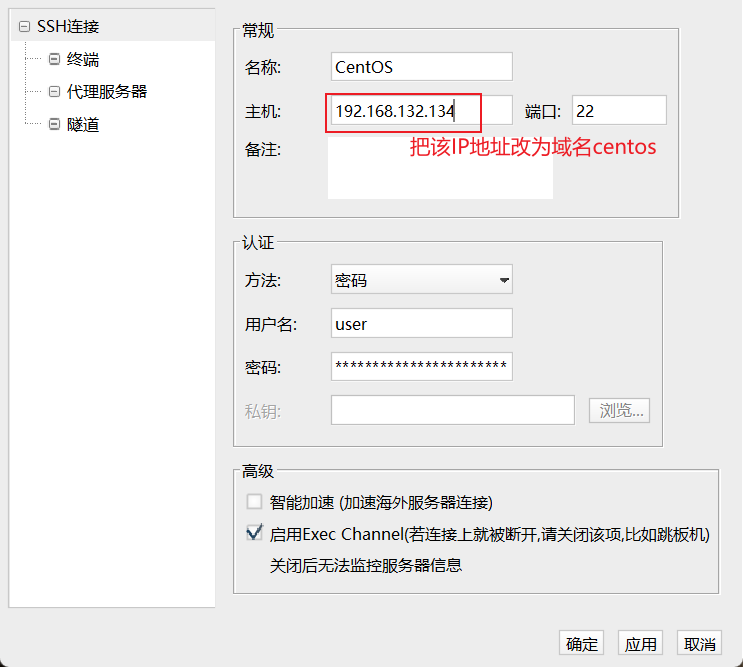This screenshot has height=667, width=743.
Task: Select the SSH连接 root item
Action: [68, 27]
